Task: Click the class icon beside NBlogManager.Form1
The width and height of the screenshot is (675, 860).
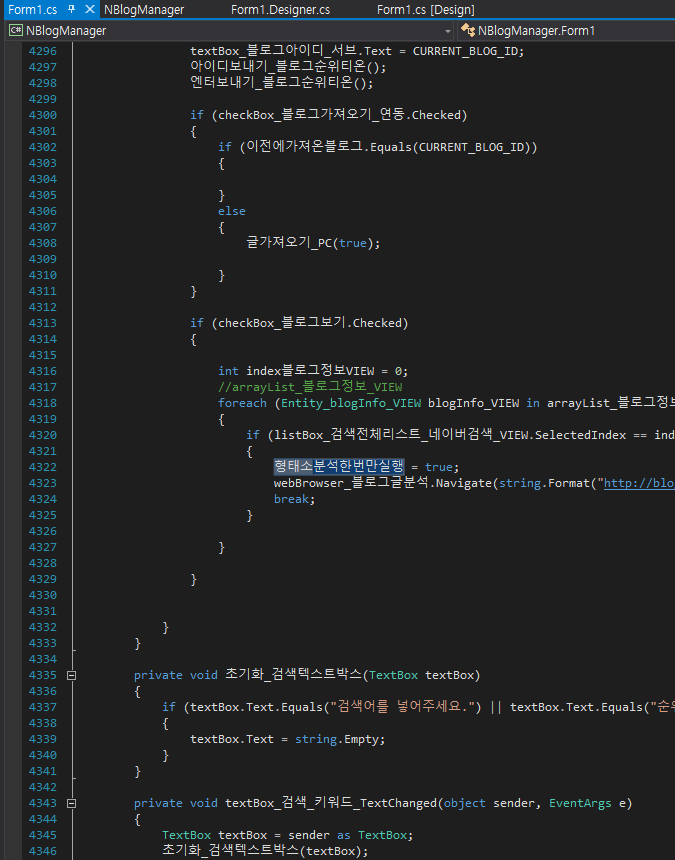Action: coord(467,30)
